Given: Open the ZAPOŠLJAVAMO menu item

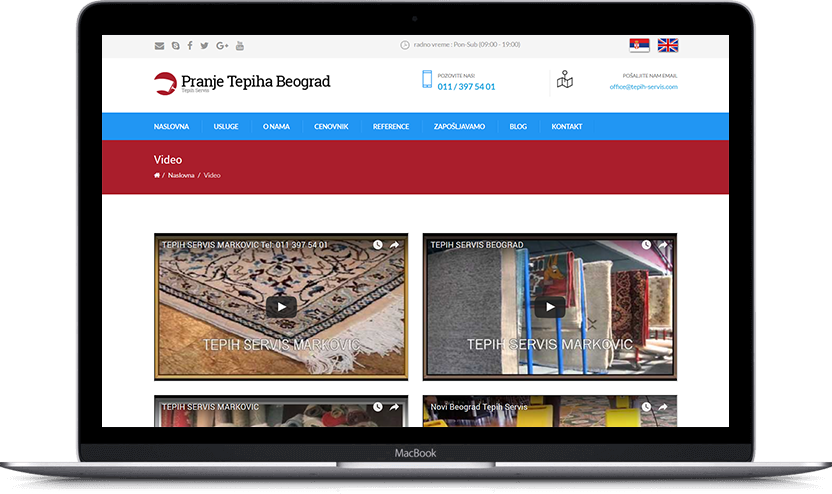Looking at the screenshot, I should click(459, 127).
